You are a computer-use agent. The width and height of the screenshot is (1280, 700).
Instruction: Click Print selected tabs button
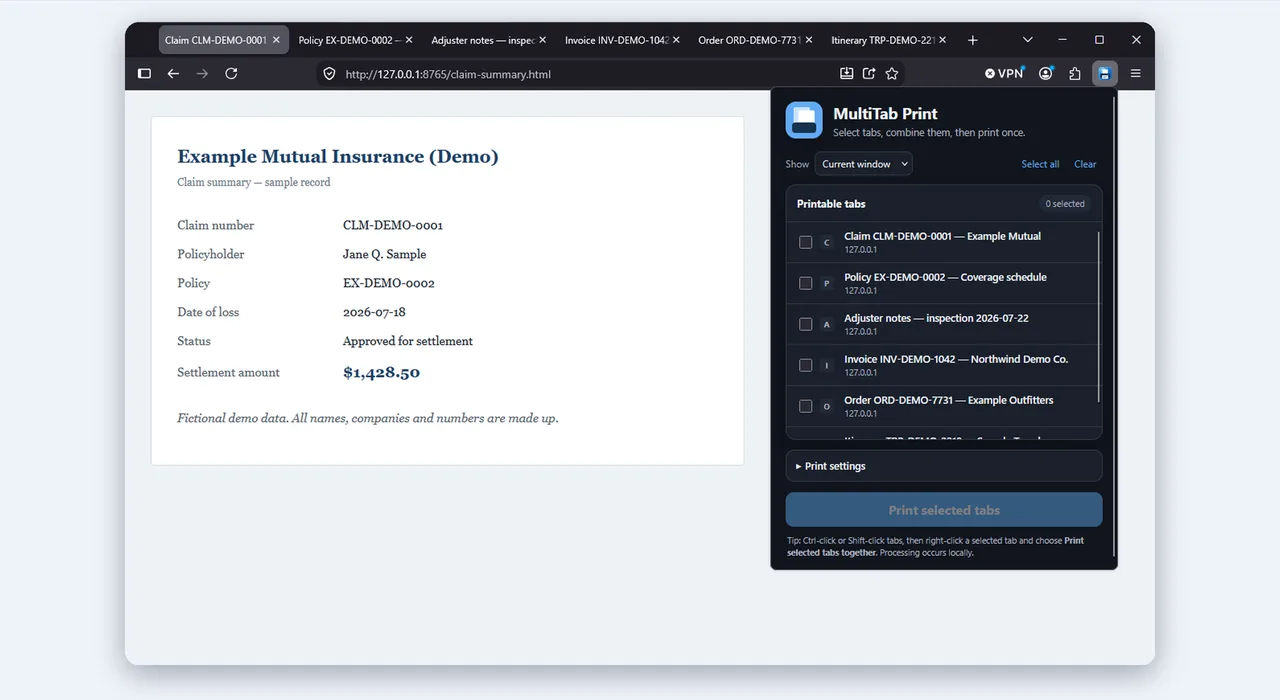tap(944, 510)
